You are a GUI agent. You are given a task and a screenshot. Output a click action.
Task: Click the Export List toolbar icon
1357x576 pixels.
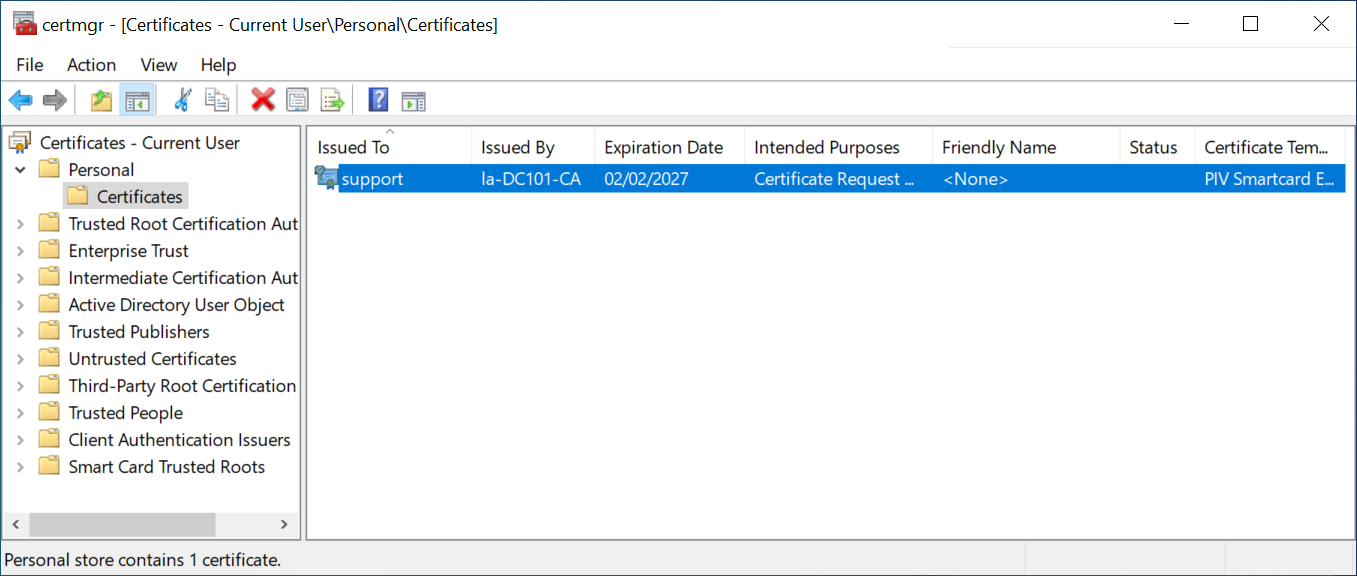click(332, 100)
